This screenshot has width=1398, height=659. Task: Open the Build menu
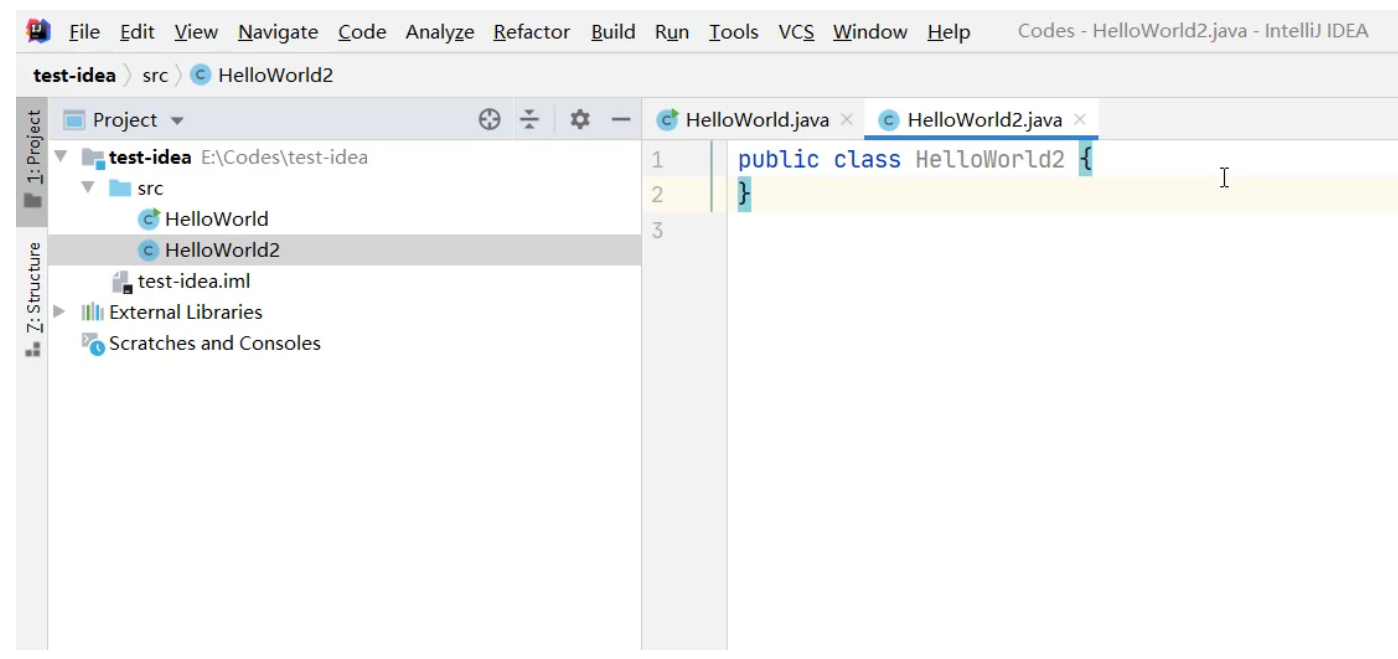point(613,32)
